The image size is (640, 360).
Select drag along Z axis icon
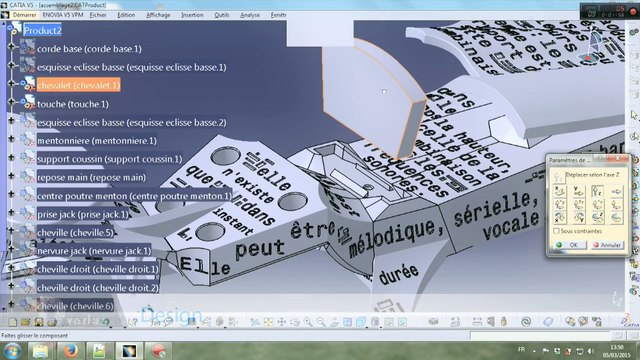point(598,191)
